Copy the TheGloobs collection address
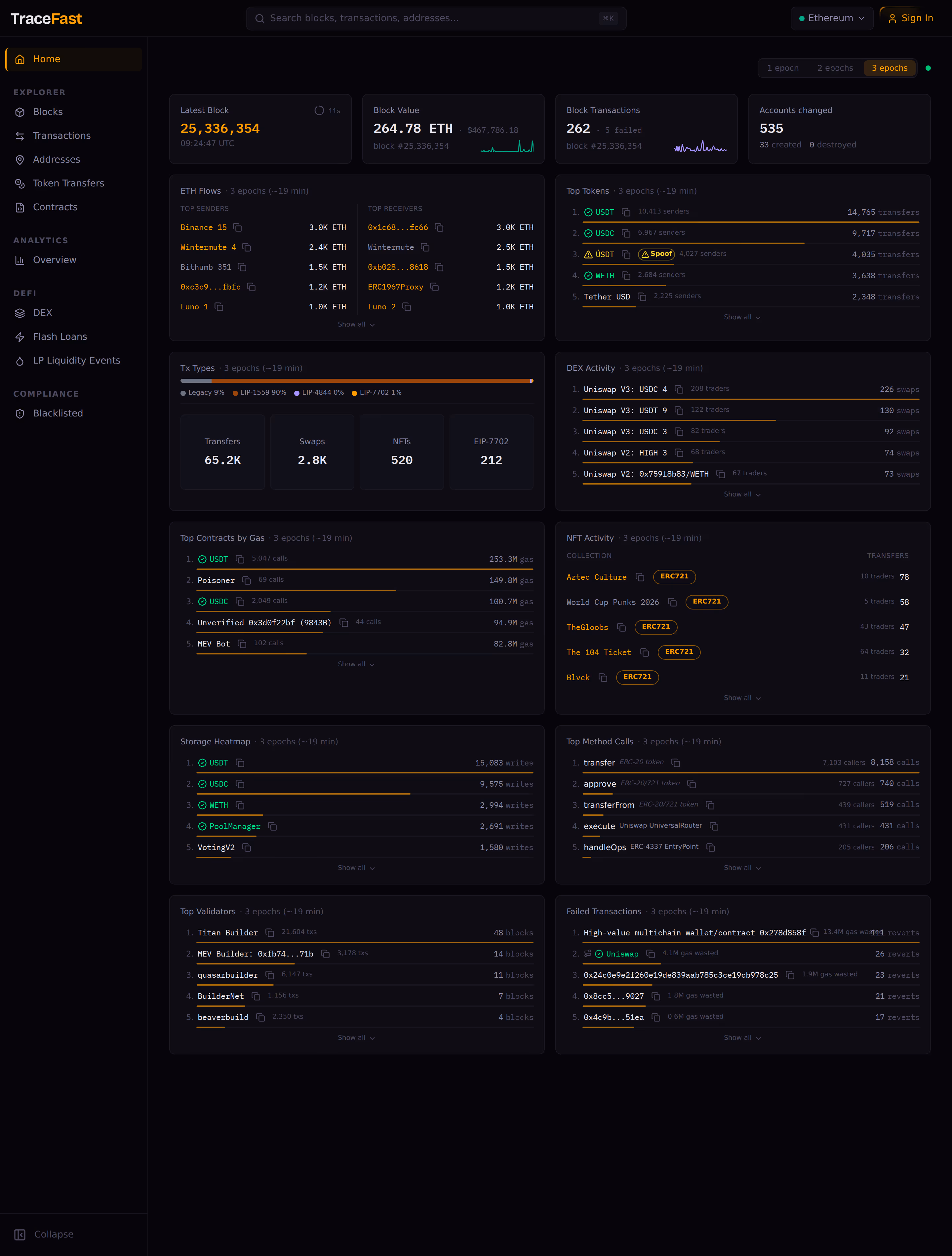Screen dimensions: 952x1256 pos(621,627)
